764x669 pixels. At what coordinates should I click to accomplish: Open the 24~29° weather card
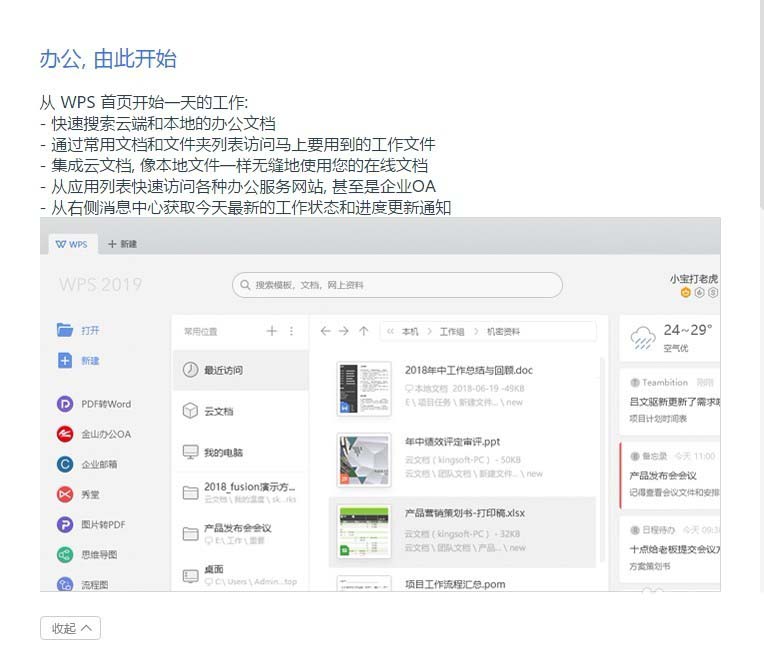[x=669, y=338]
